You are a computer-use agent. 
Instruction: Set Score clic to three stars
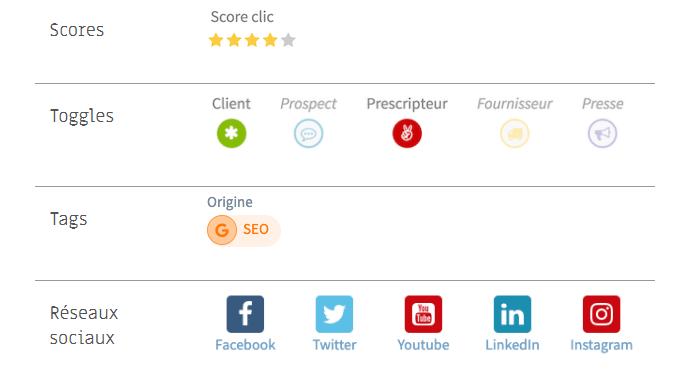(x=252, y=40)
